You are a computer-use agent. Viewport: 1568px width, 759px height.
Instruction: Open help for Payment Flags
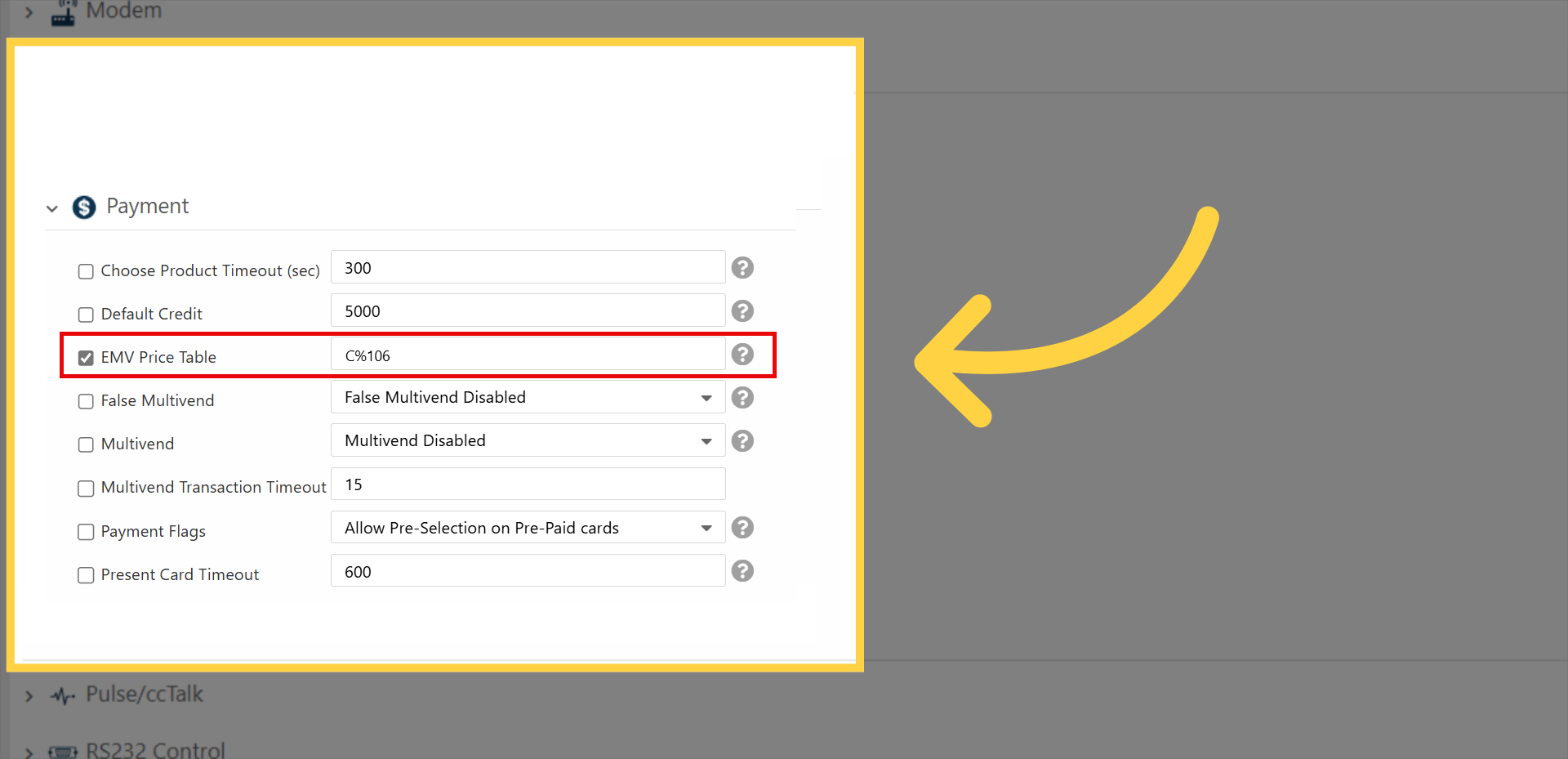click(742, 528)
